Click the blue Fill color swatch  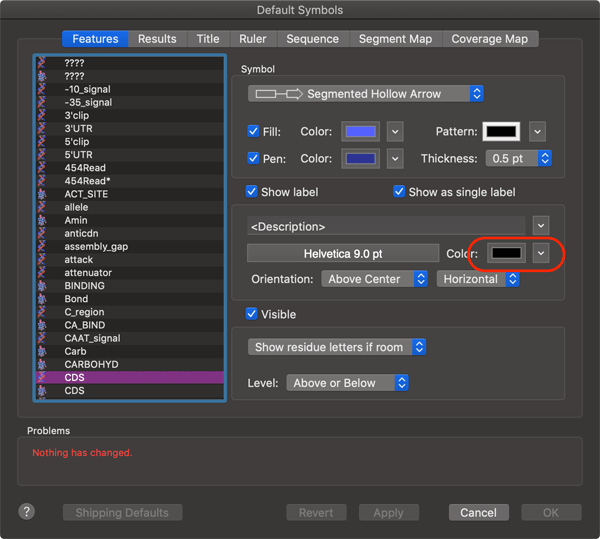(x=360, y=132)
